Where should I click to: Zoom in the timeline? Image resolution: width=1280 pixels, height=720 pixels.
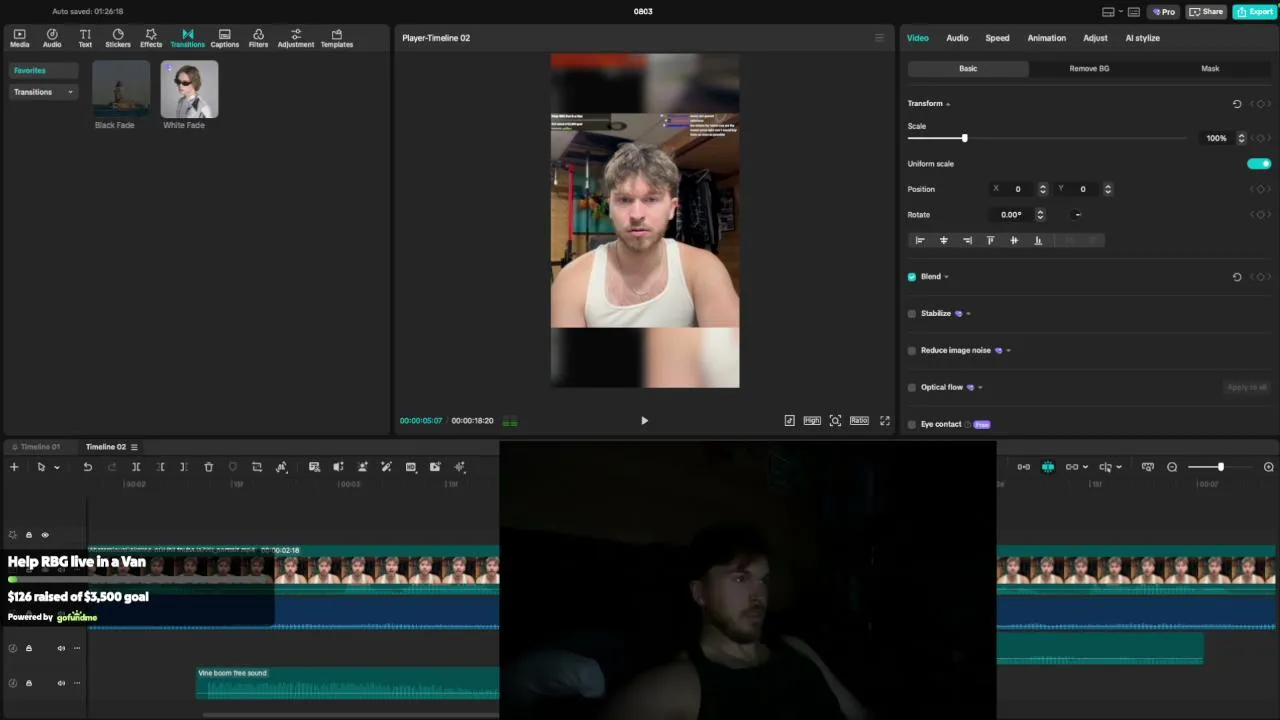(x=1269, y=467)
